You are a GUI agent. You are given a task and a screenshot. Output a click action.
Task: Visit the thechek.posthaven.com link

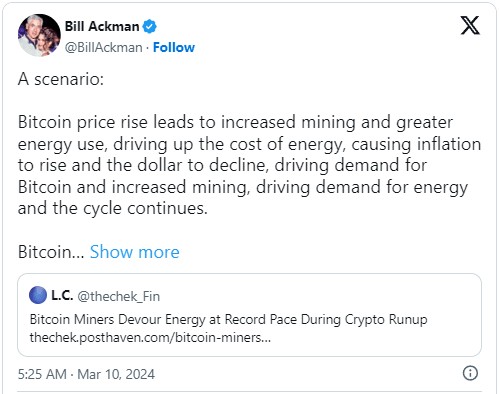click(150, 338)
